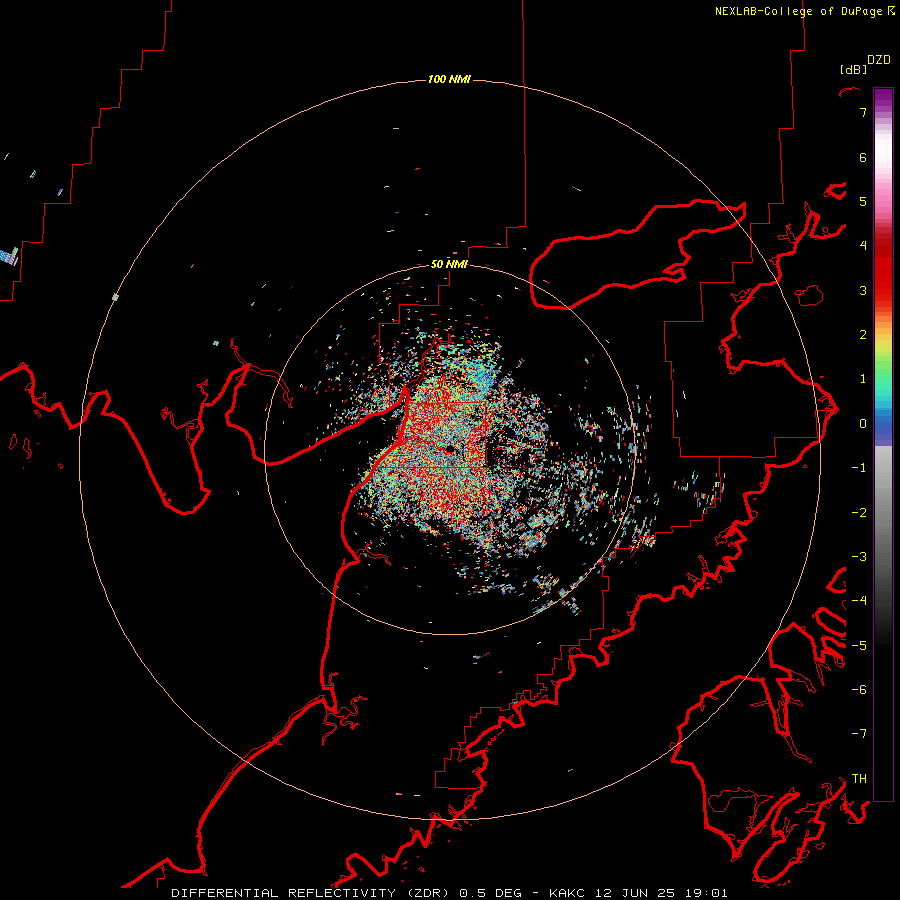The height and width of the screenshot is (900, 900).
Task: Click the 2 value on the color scale
Action: [x=863, y=335]
